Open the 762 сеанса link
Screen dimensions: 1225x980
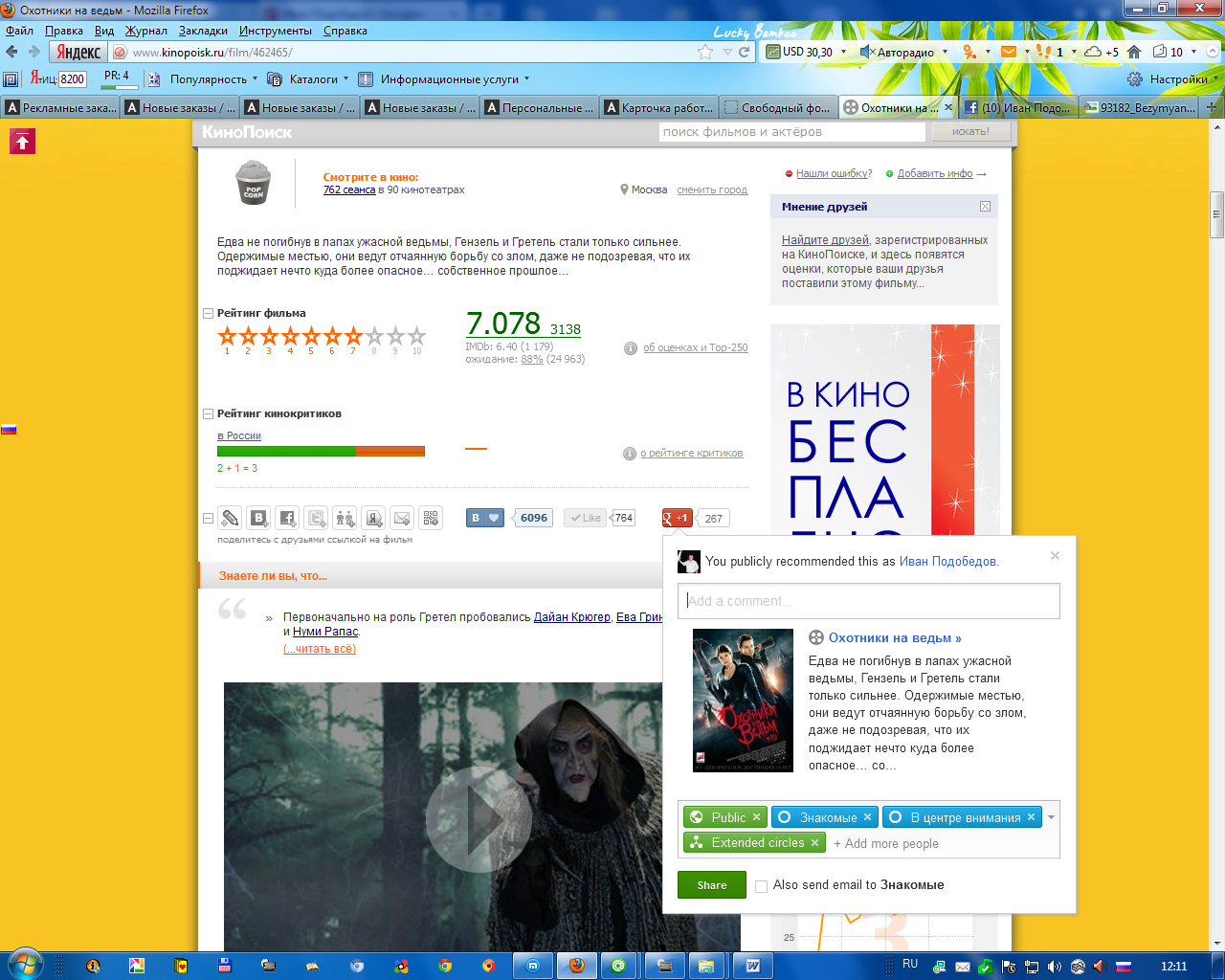click(349, 189)
